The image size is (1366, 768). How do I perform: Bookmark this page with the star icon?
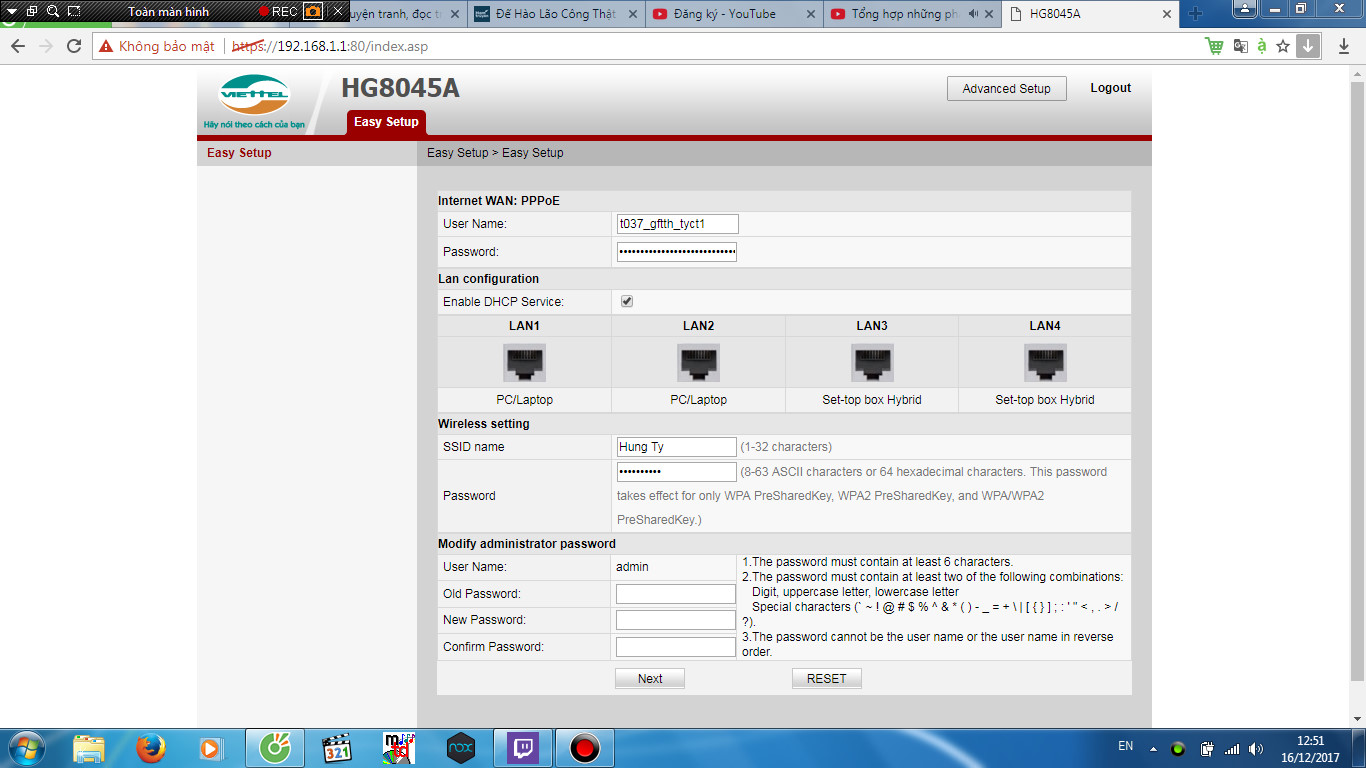click(1283, 46)
